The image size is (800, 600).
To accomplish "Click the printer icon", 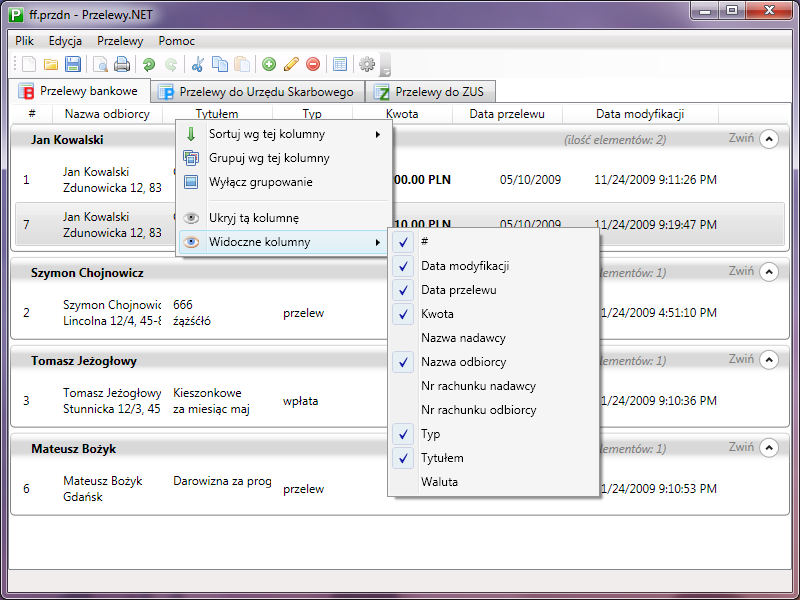I will pyautogui.click(x=122, y=64).
